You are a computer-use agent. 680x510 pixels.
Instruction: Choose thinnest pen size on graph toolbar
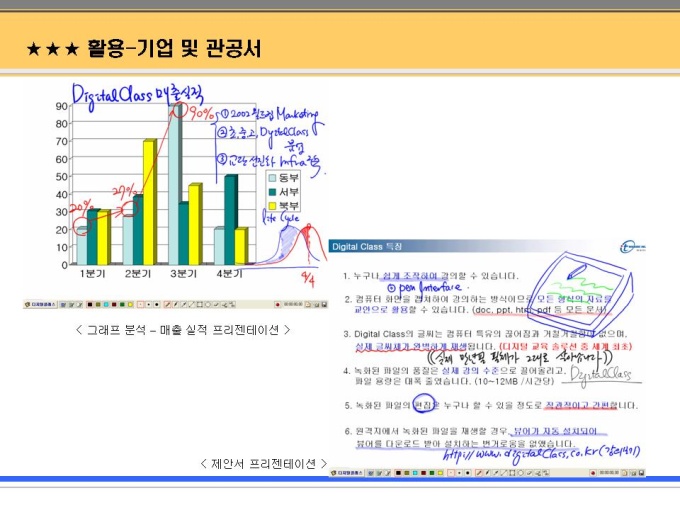(140, 304)
